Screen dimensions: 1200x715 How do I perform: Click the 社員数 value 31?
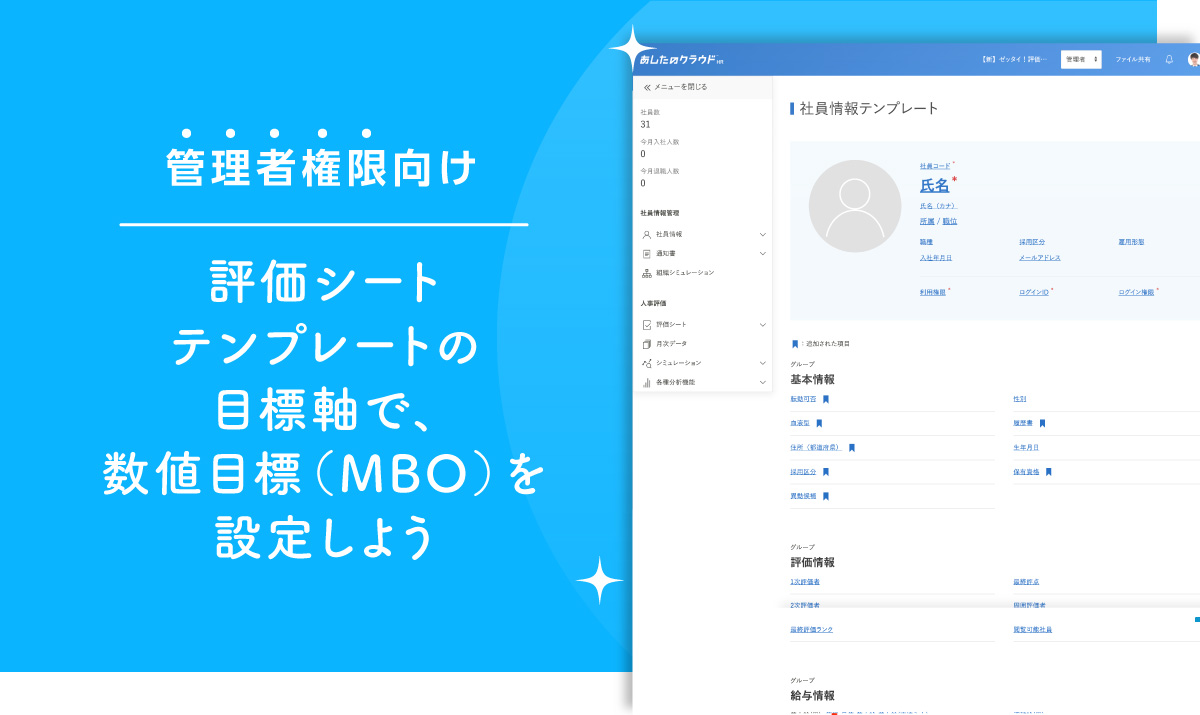pyautogui.click(x=645, y=124)
